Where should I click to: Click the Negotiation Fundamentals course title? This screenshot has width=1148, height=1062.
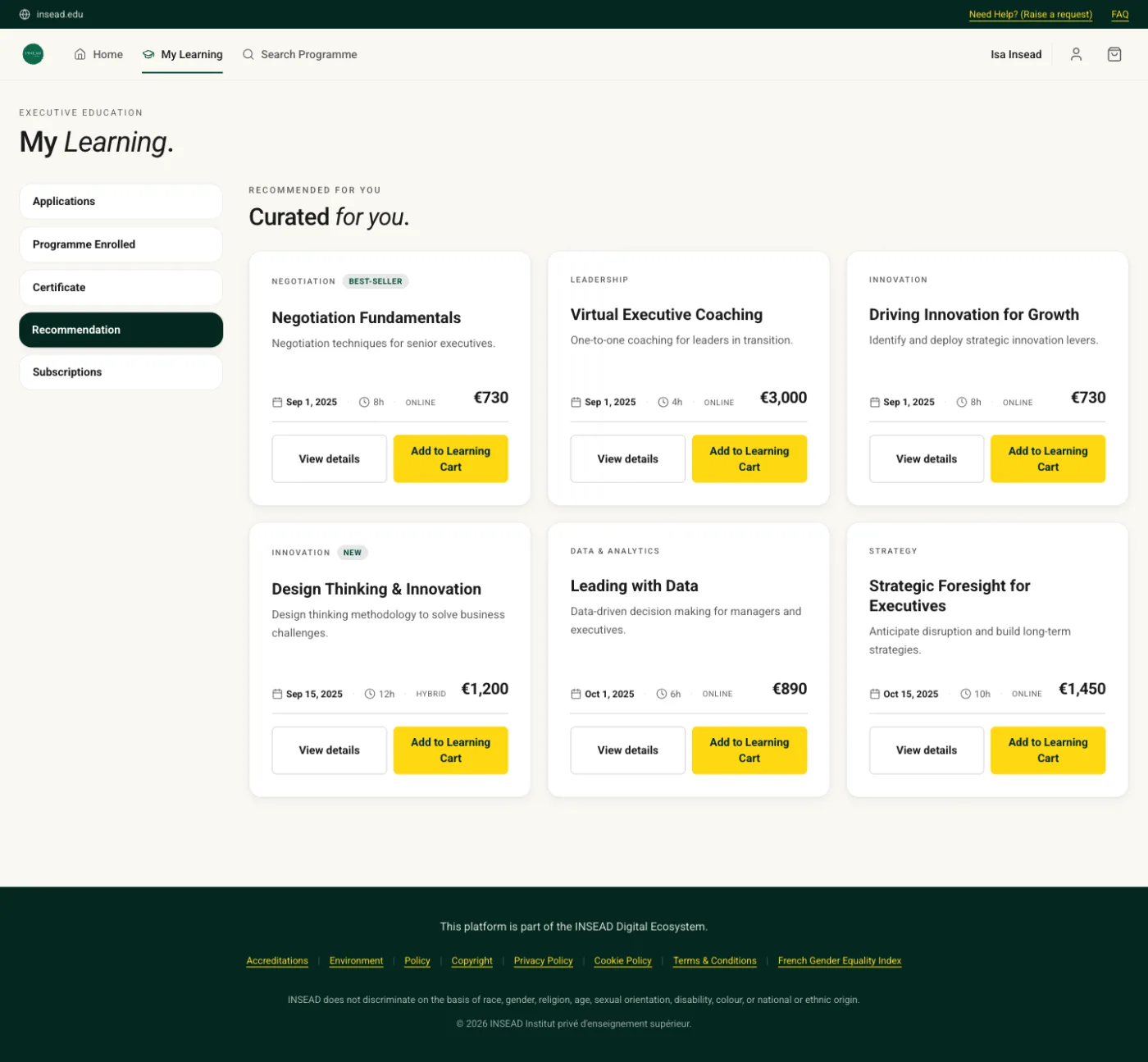[367, 317]
